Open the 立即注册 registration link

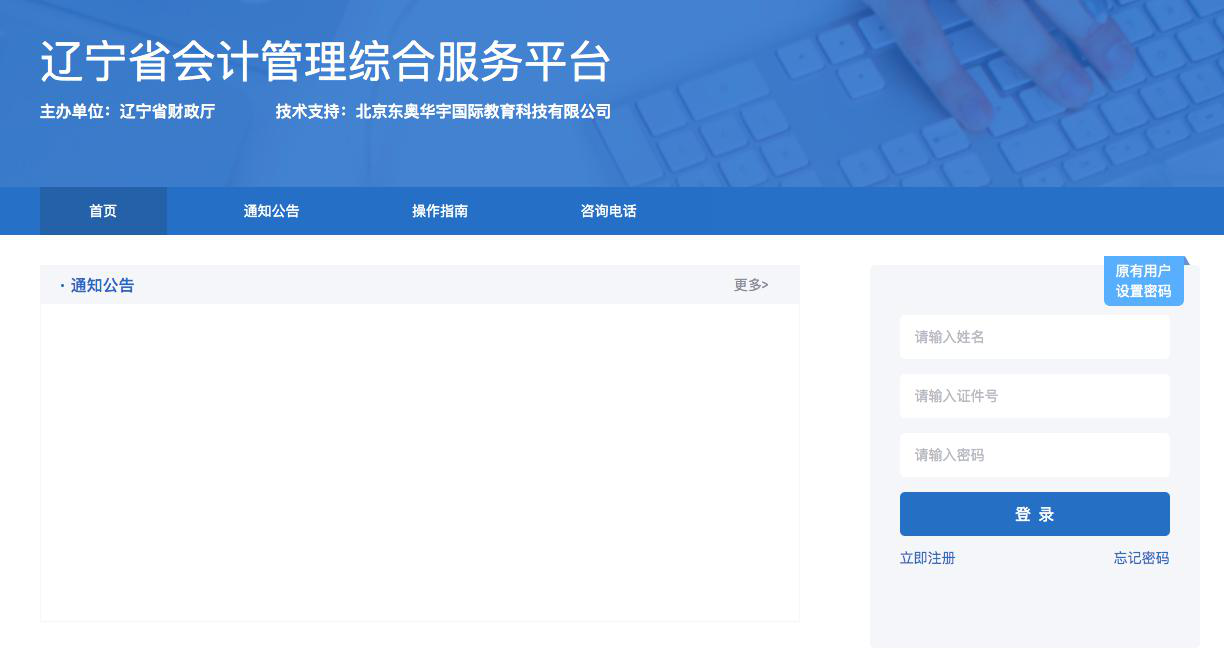pyautogui.click(x=927, y=558)
